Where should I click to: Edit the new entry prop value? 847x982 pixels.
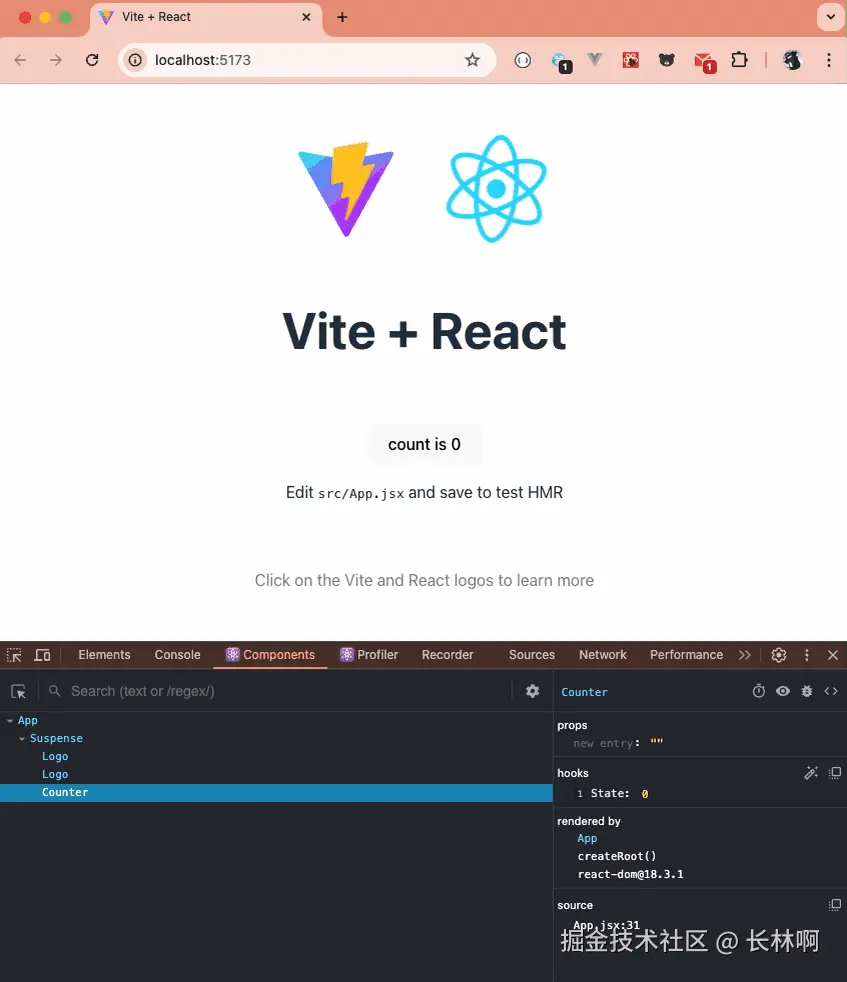[657, 743]
